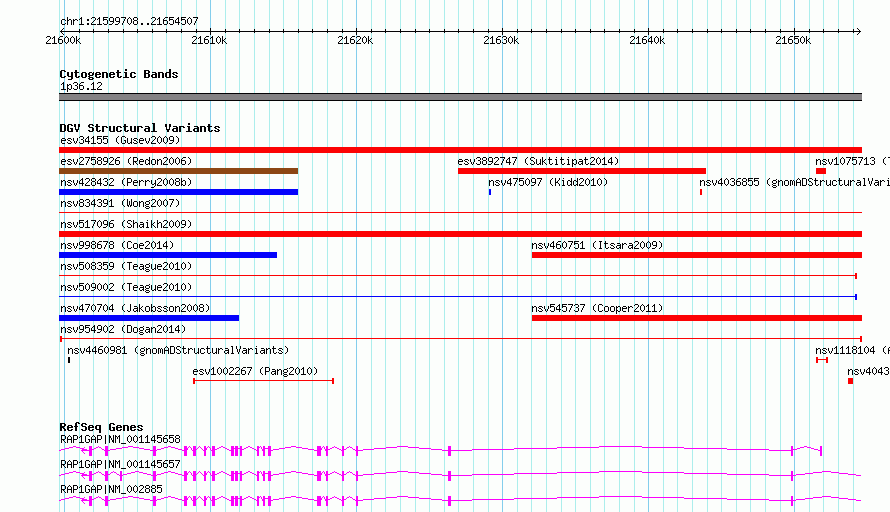The width and height of the screenshot is (890, 512).
Task: Select variant label nsv1075713
Action: (852, 161)
